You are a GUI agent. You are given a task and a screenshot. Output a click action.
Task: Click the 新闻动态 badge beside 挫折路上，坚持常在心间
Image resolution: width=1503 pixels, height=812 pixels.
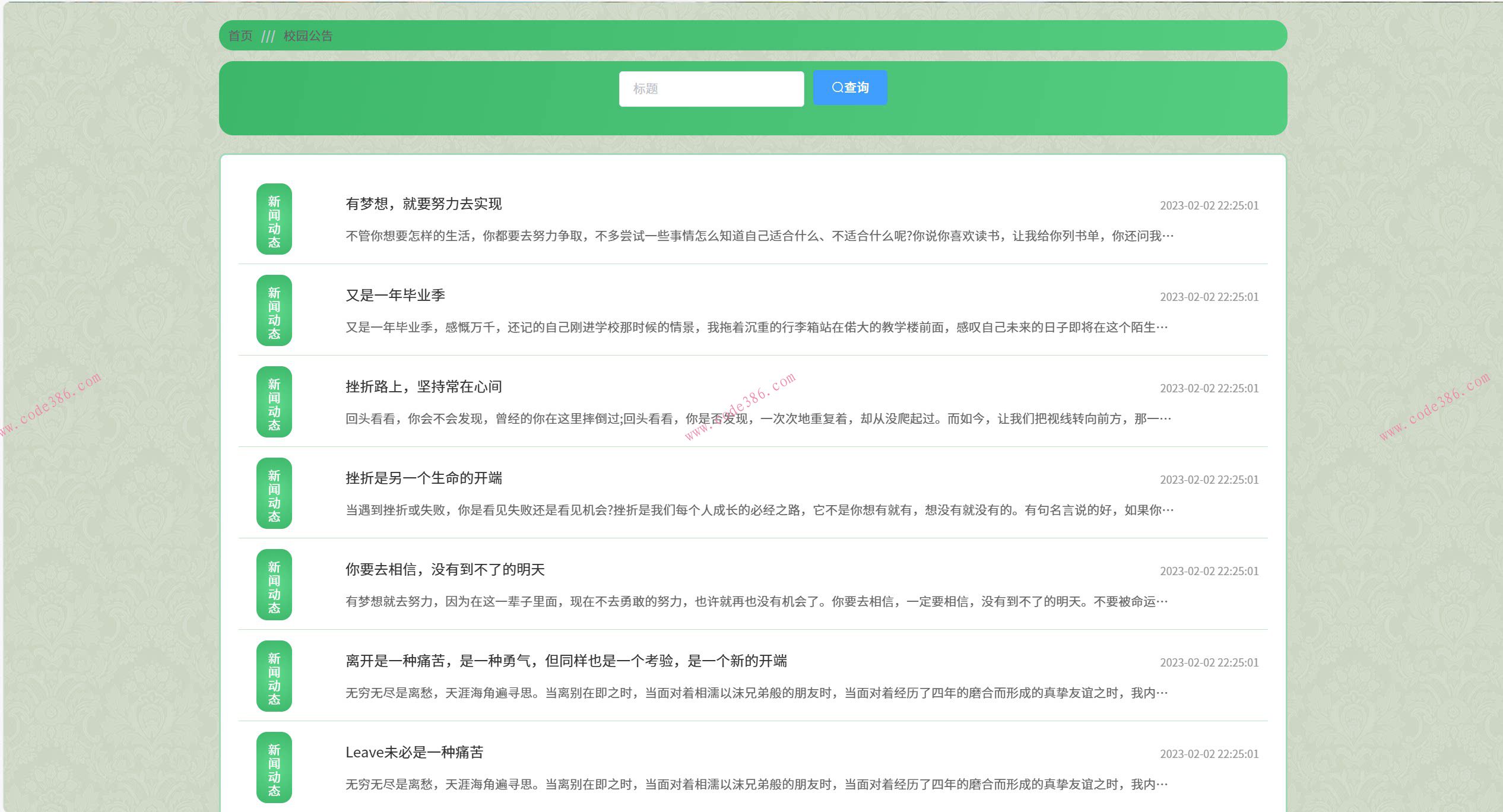tap(274, 402)
